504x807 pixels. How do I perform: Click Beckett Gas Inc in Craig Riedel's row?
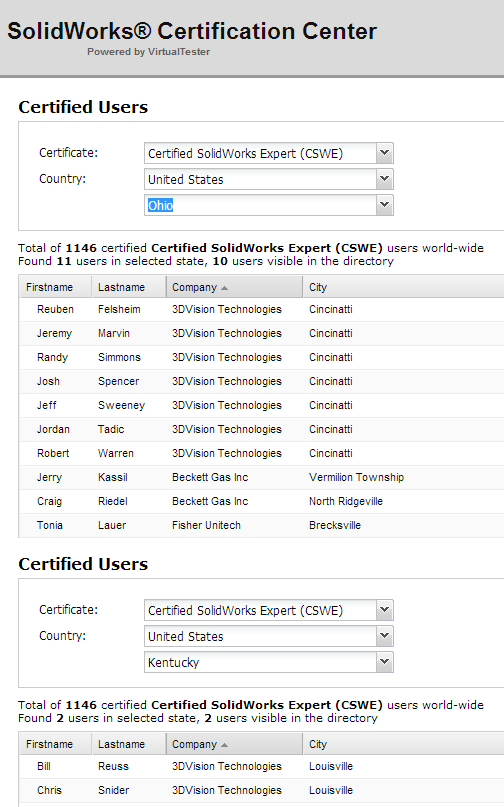pos(210,501)
